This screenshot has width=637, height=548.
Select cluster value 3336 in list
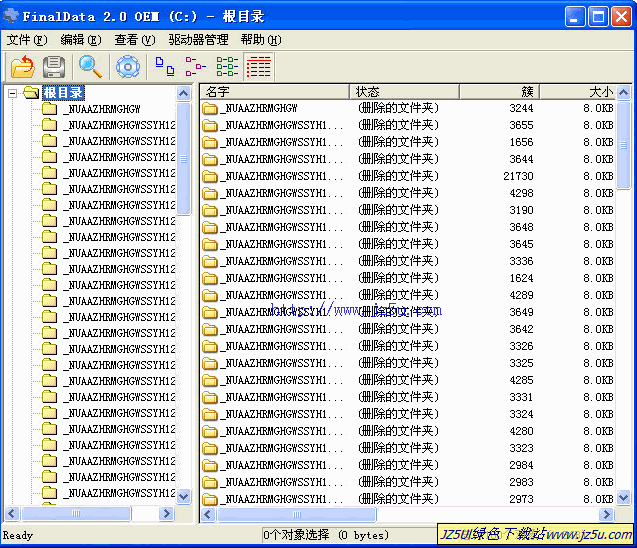pyautogui.click(x=521, y=261)
